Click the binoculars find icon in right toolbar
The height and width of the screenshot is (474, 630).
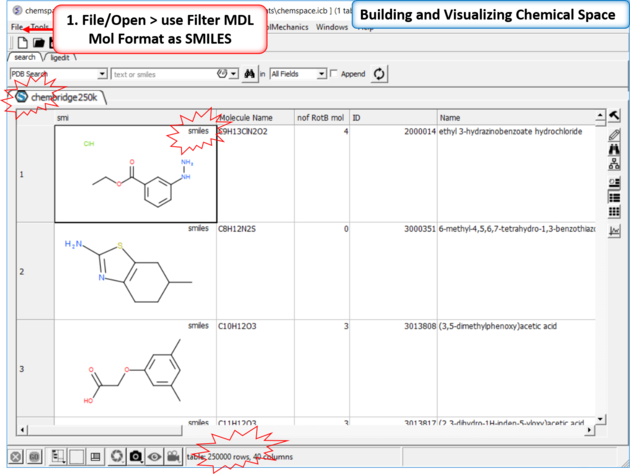(615, 150)
